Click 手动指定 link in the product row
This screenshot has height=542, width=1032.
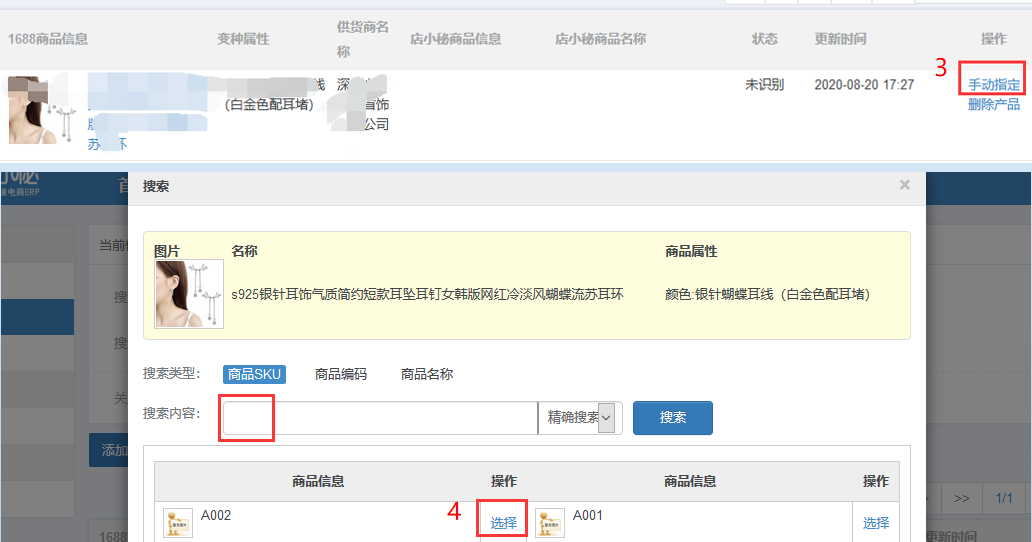pyautogui.click(x=993, y=85)
